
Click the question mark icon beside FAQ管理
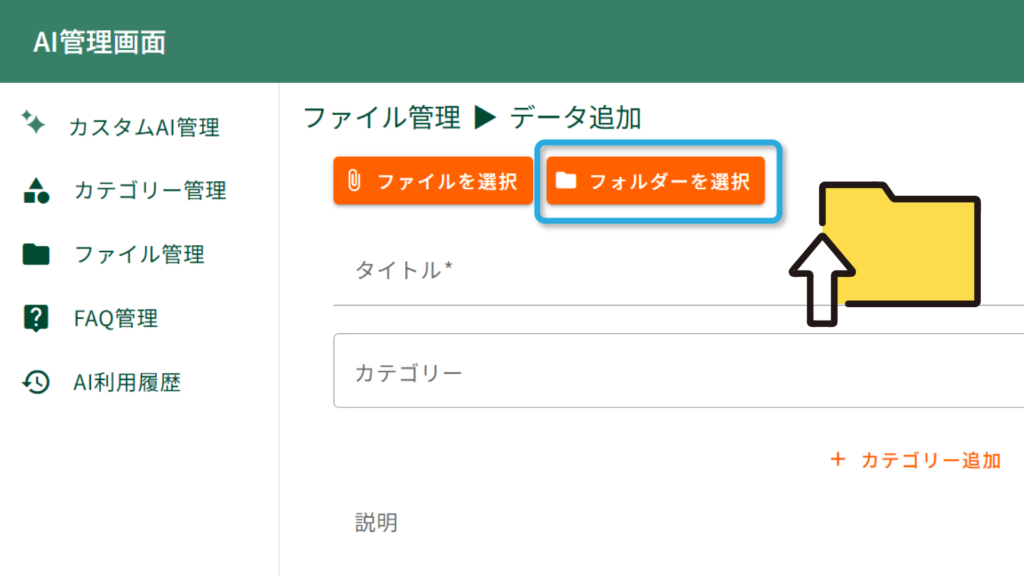[x=35, y=318]
